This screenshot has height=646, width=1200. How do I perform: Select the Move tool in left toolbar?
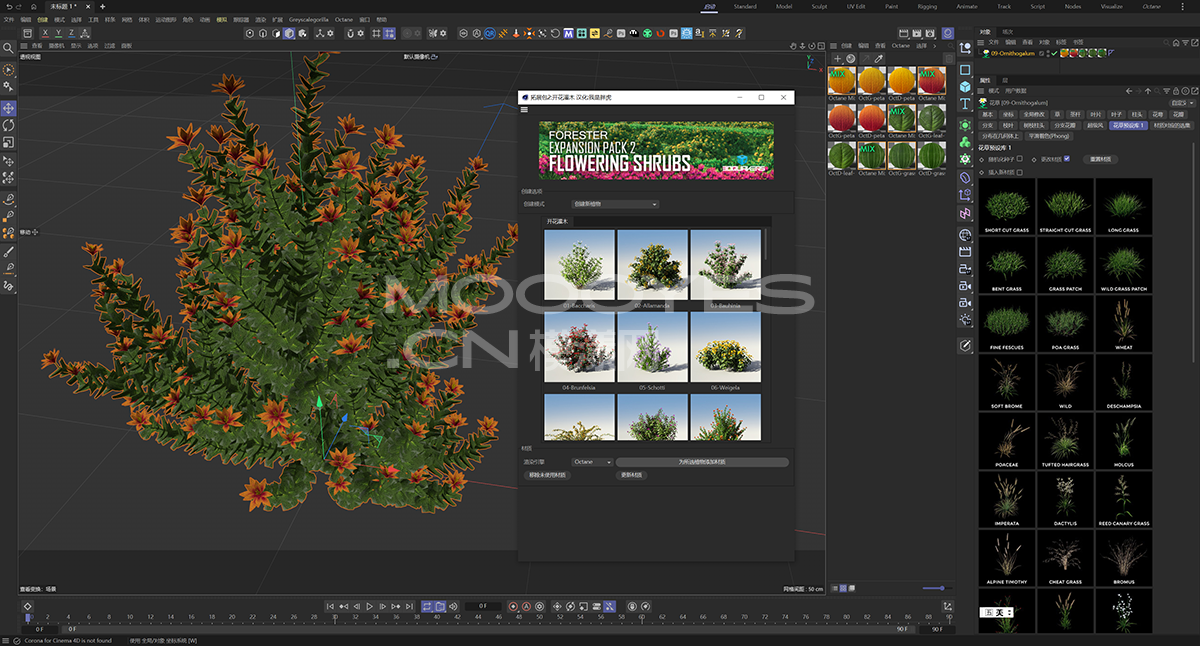9,108
